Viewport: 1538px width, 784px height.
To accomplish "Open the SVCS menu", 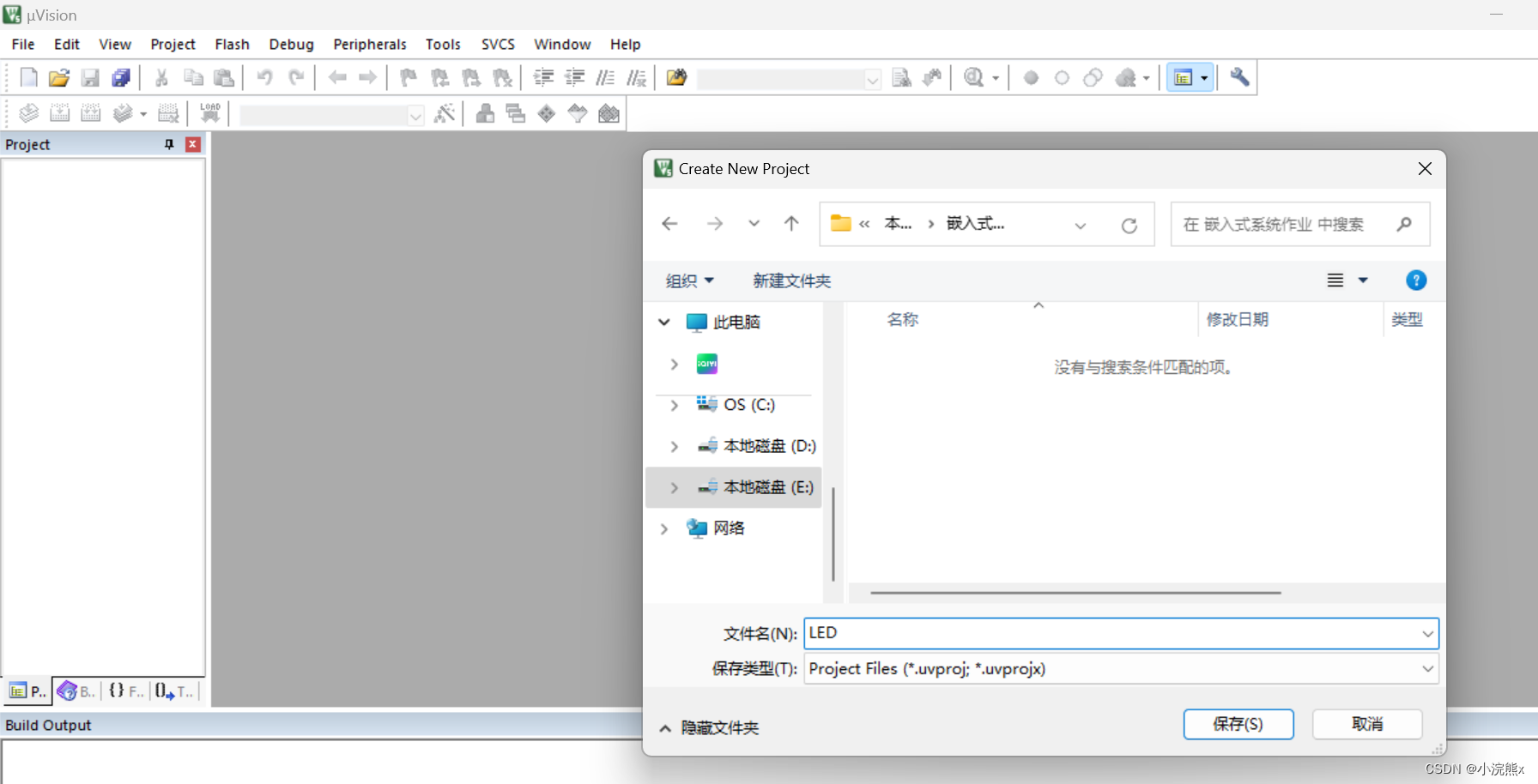I will (x=498, y=44).
